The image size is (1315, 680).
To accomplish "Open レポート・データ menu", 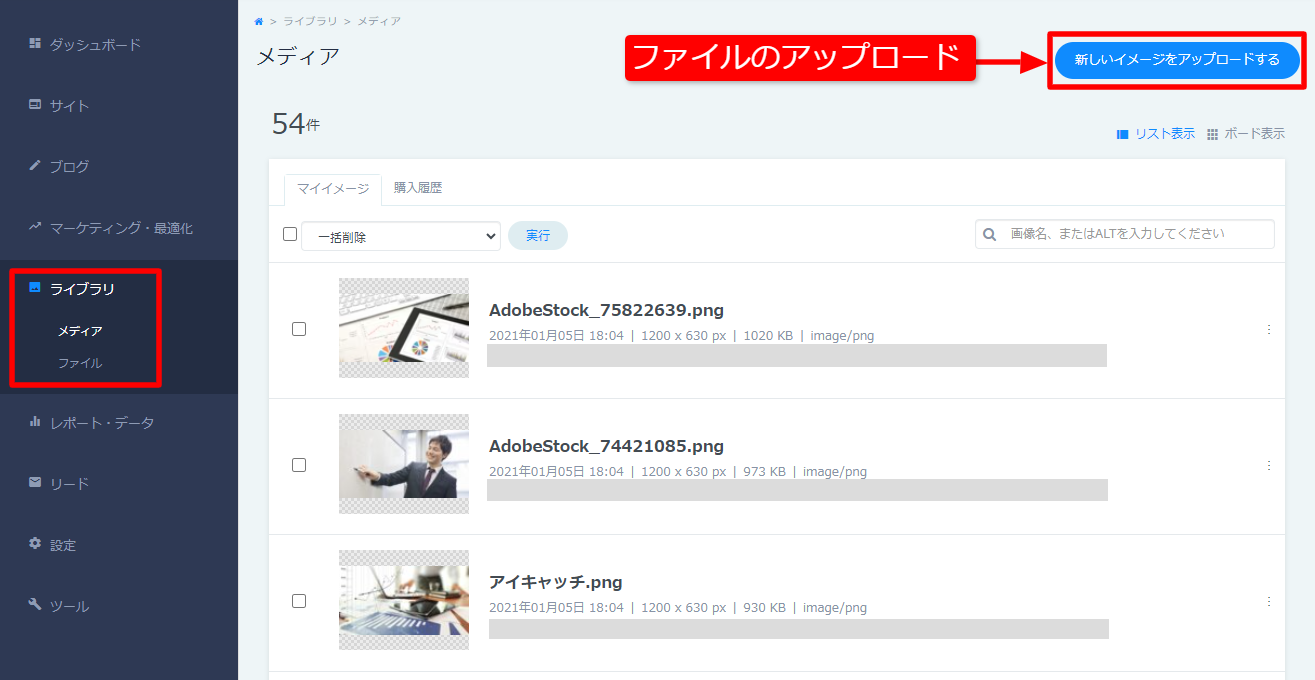I will (x=102, y=422).
